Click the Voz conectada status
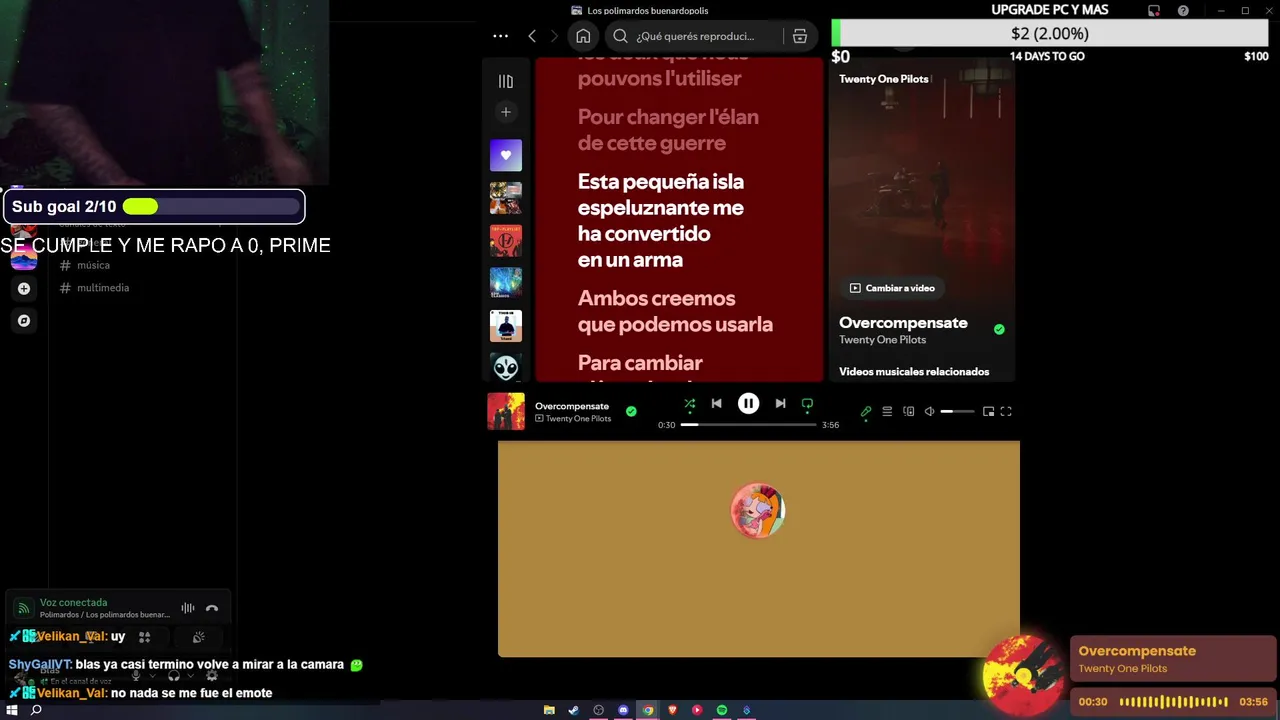Viewport: 1280px width, 720px height. (x=73, y=603)
